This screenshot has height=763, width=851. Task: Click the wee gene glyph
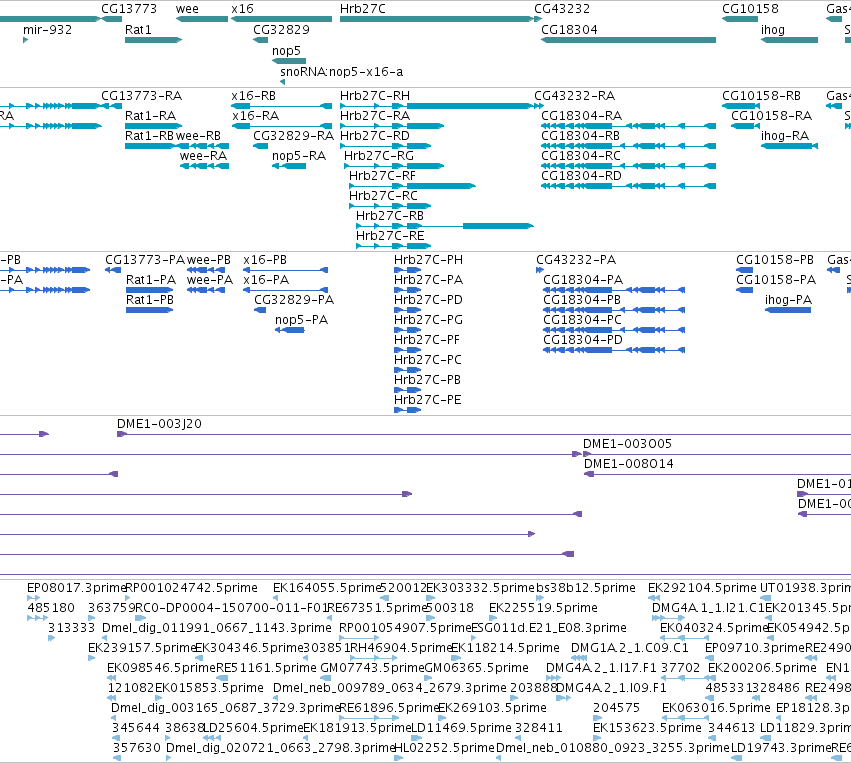202,19
